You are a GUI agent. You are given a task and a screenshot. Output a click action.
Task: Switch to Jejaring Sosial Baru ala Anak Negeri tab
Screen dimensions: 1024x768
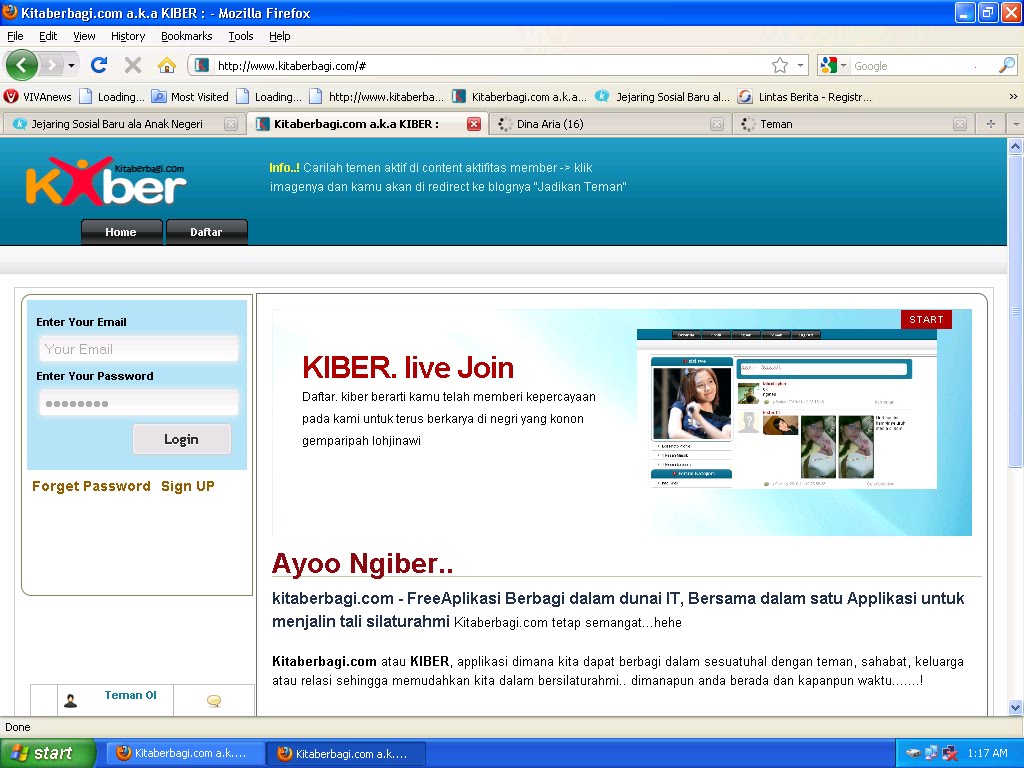click(x=117, y=124)
